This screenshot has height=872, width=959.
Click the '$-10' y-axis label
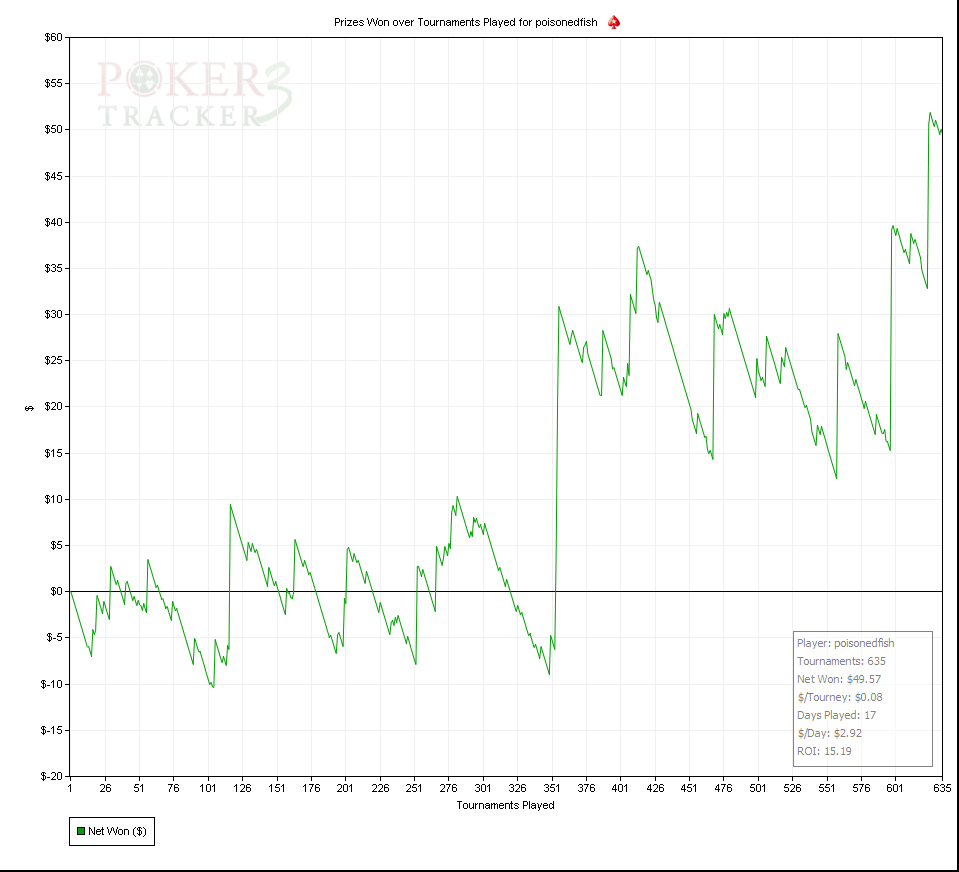coord(51,684)
